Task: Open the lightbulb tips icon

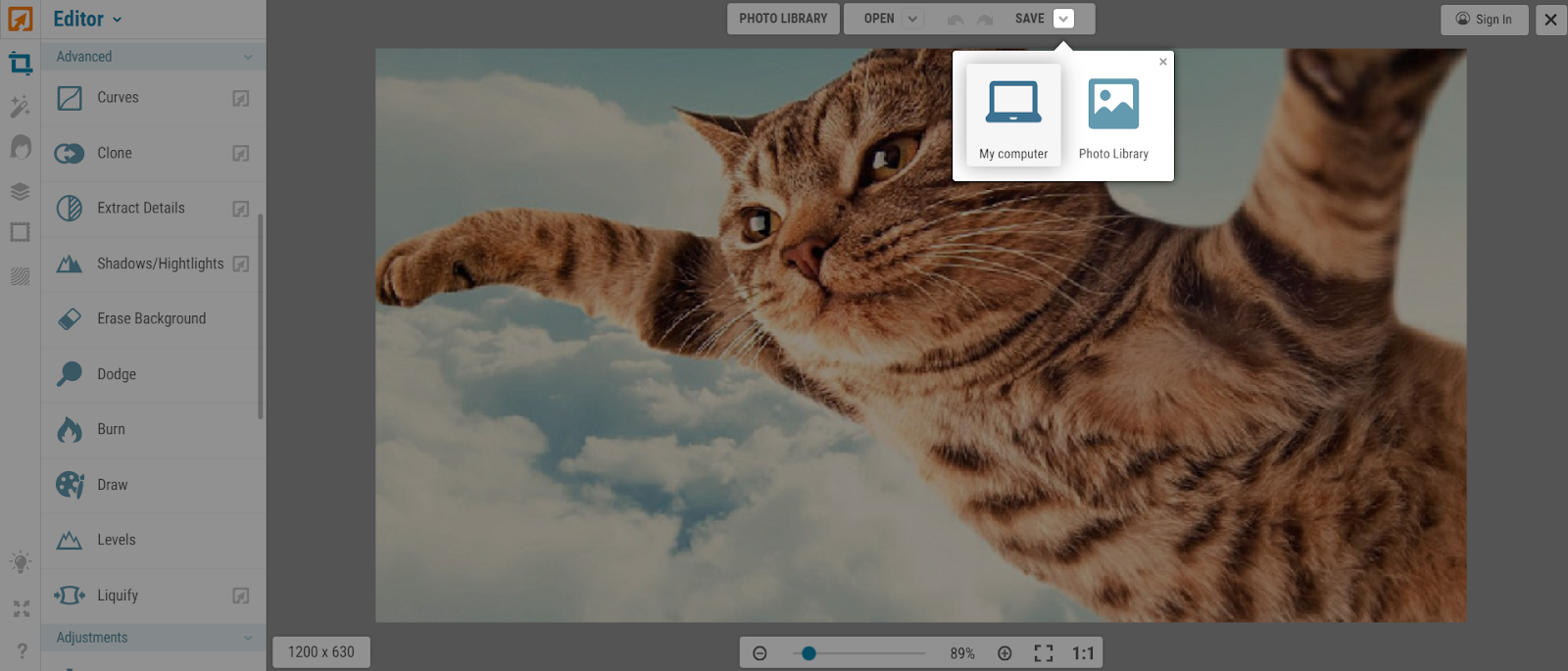Action: 21,562
